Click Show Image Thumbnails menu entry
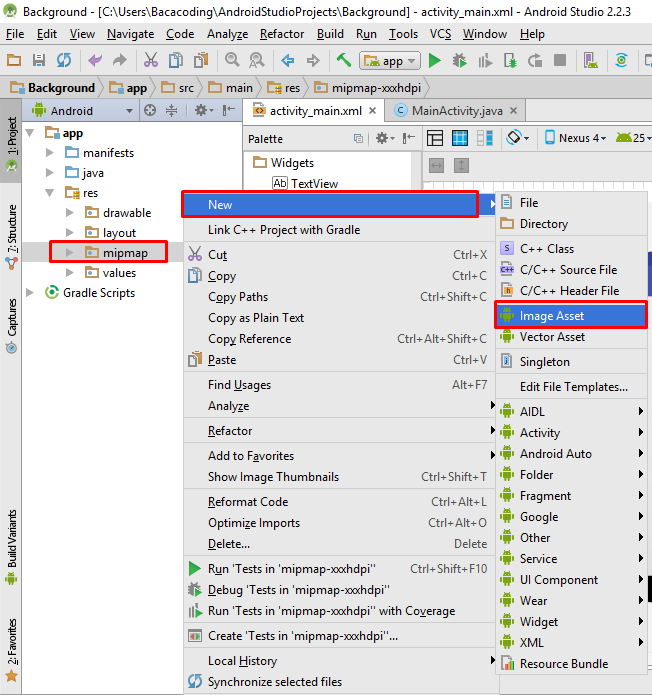652x695 pixels. pos(340,477)
